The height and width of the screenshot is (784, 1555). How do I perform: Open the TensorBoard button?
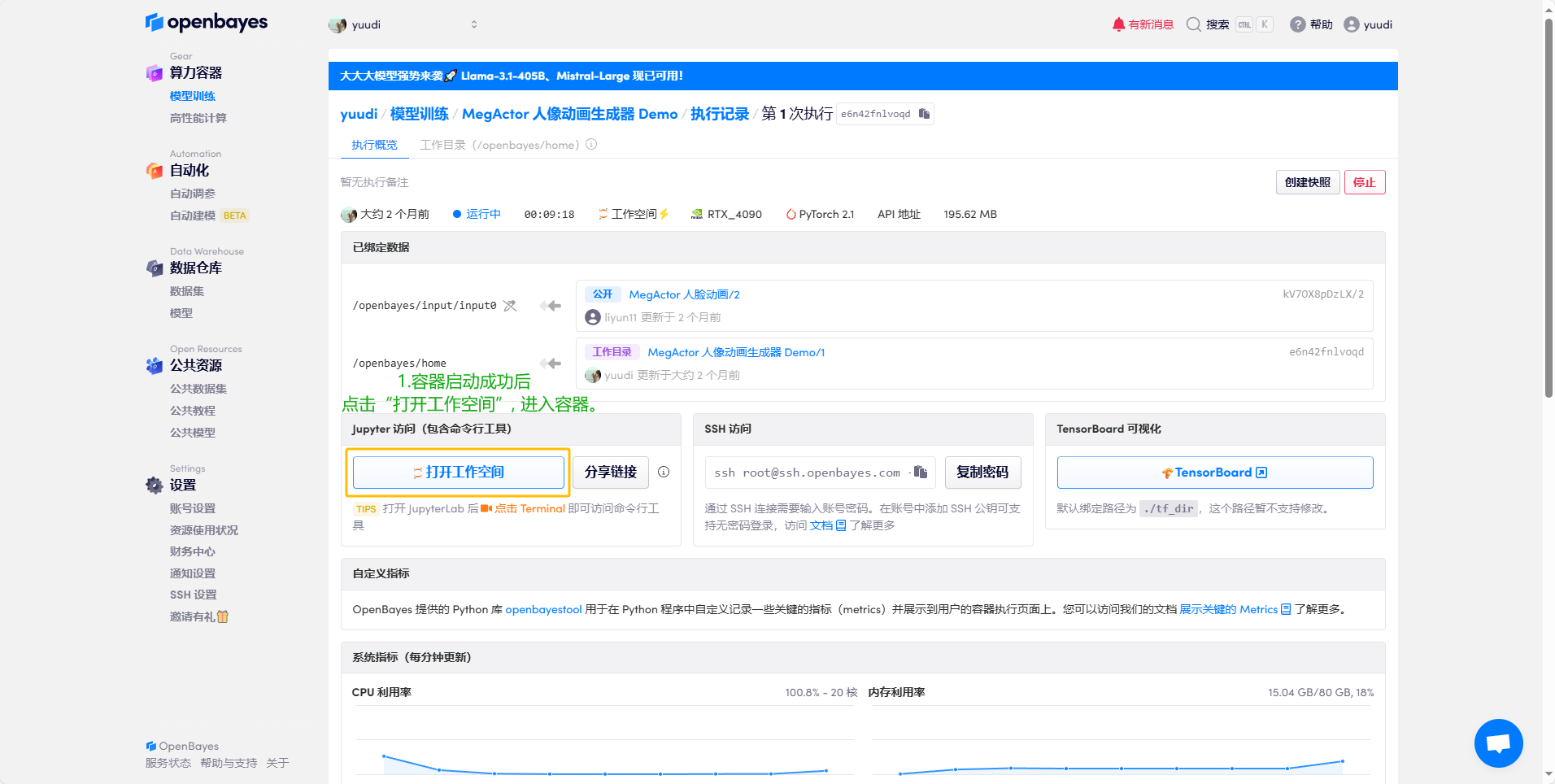[x=1214, y=473]
